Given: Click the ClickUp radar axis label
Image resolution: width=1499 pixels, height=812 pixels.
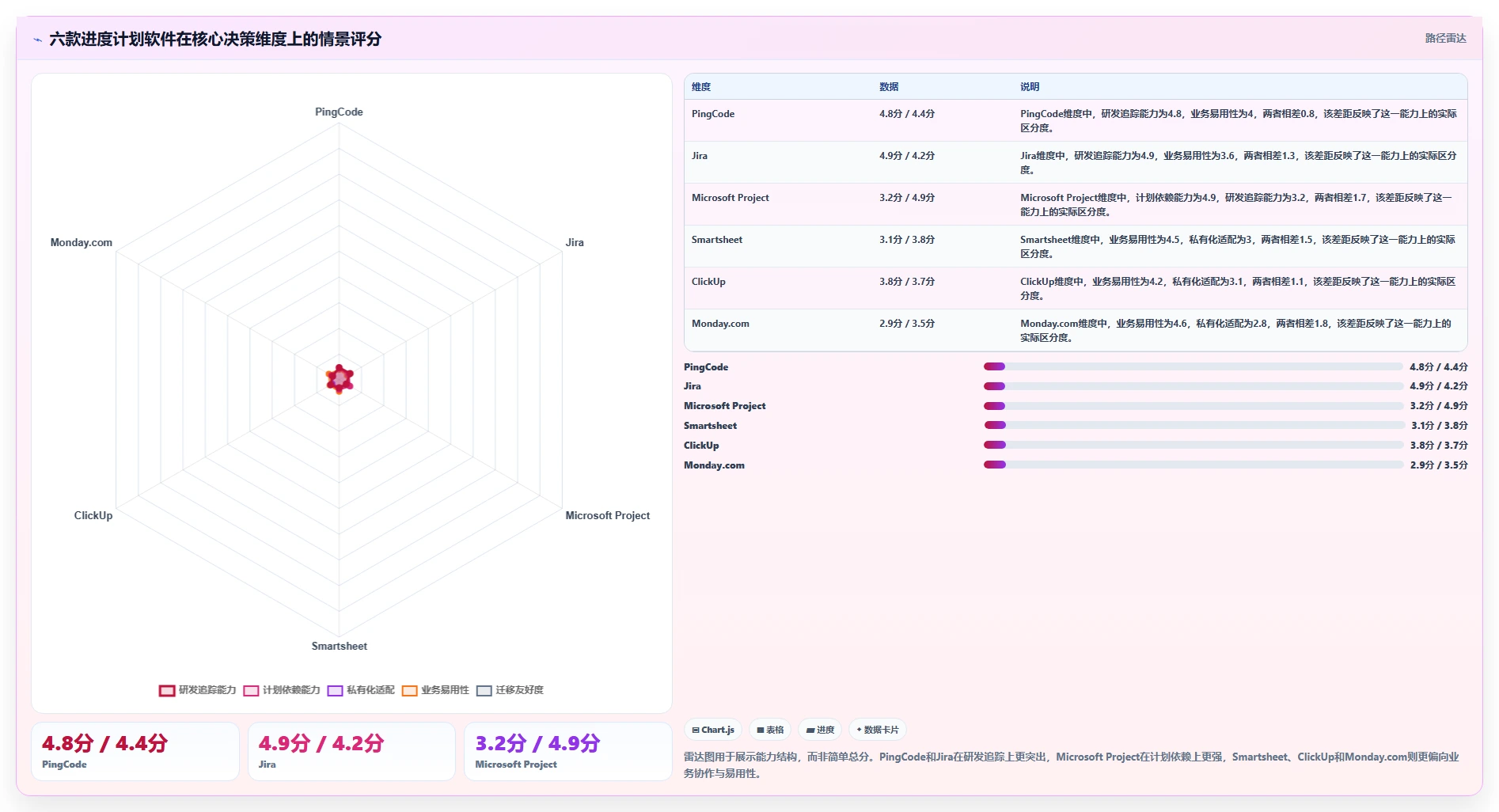Looking at the screenshot, I should pyautogui.click(x=93, y=515).
